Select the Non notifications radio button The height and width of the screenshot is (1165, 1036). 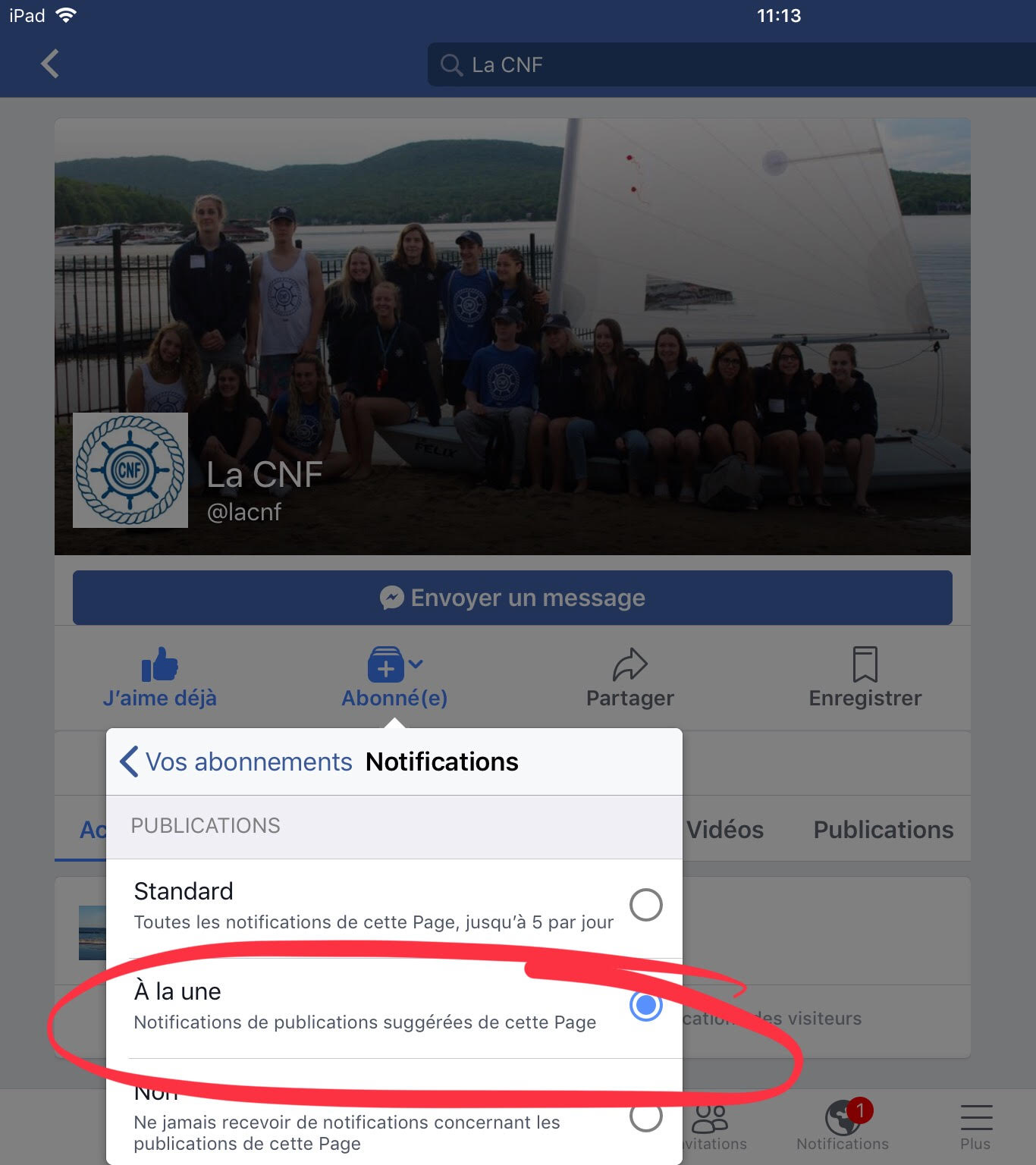(646, 1116)
